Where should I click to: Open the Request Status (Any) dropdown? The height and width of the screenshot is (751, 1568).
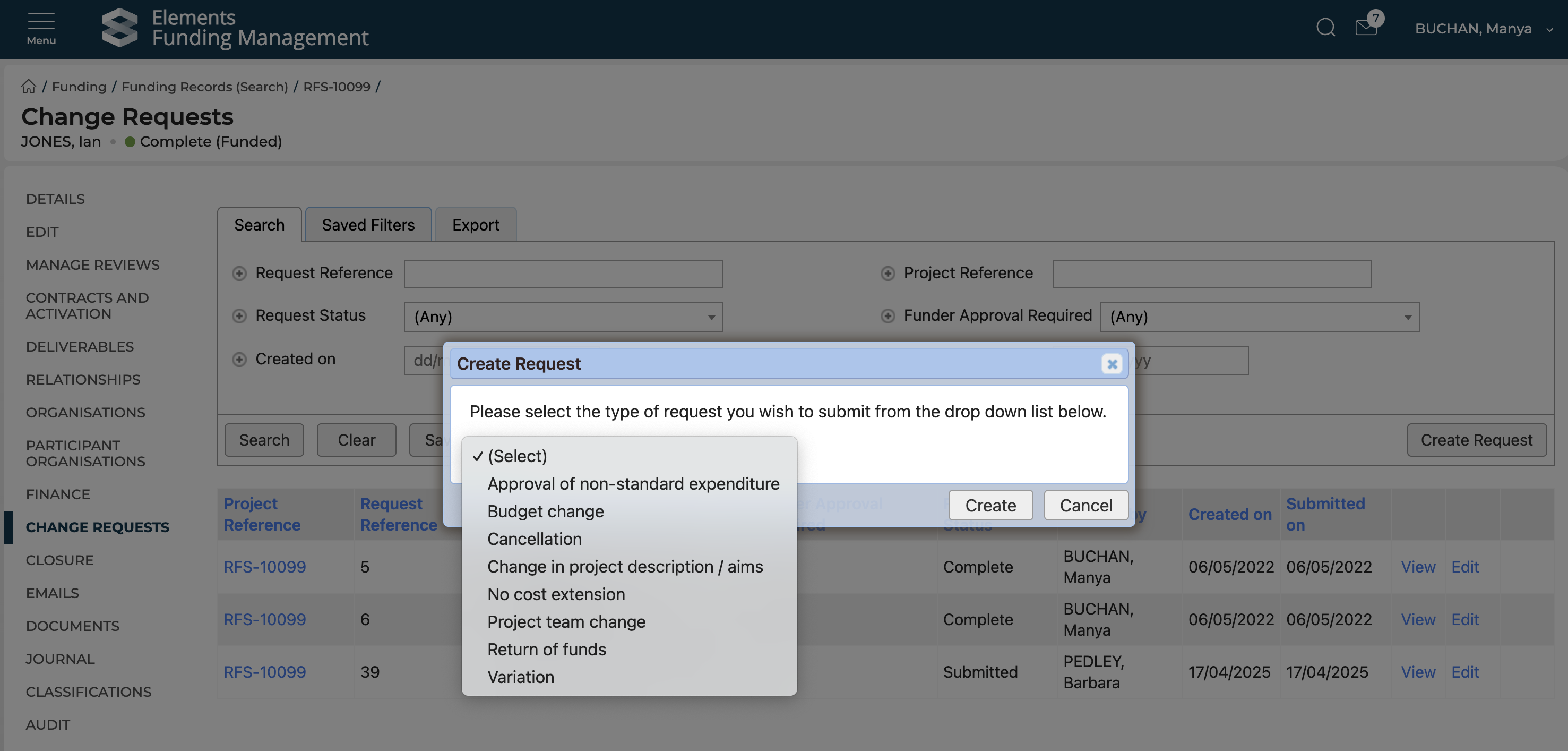click(563, 317)
